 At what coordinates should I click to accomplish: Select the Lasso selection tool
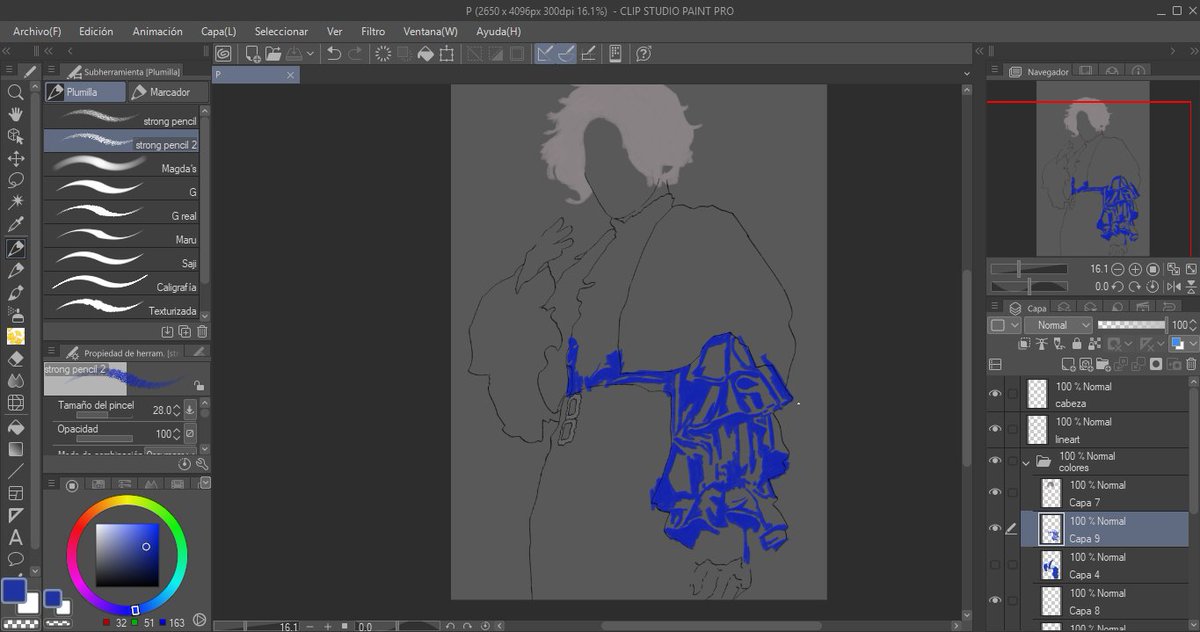pyautogui.click(x=16, y=180)
